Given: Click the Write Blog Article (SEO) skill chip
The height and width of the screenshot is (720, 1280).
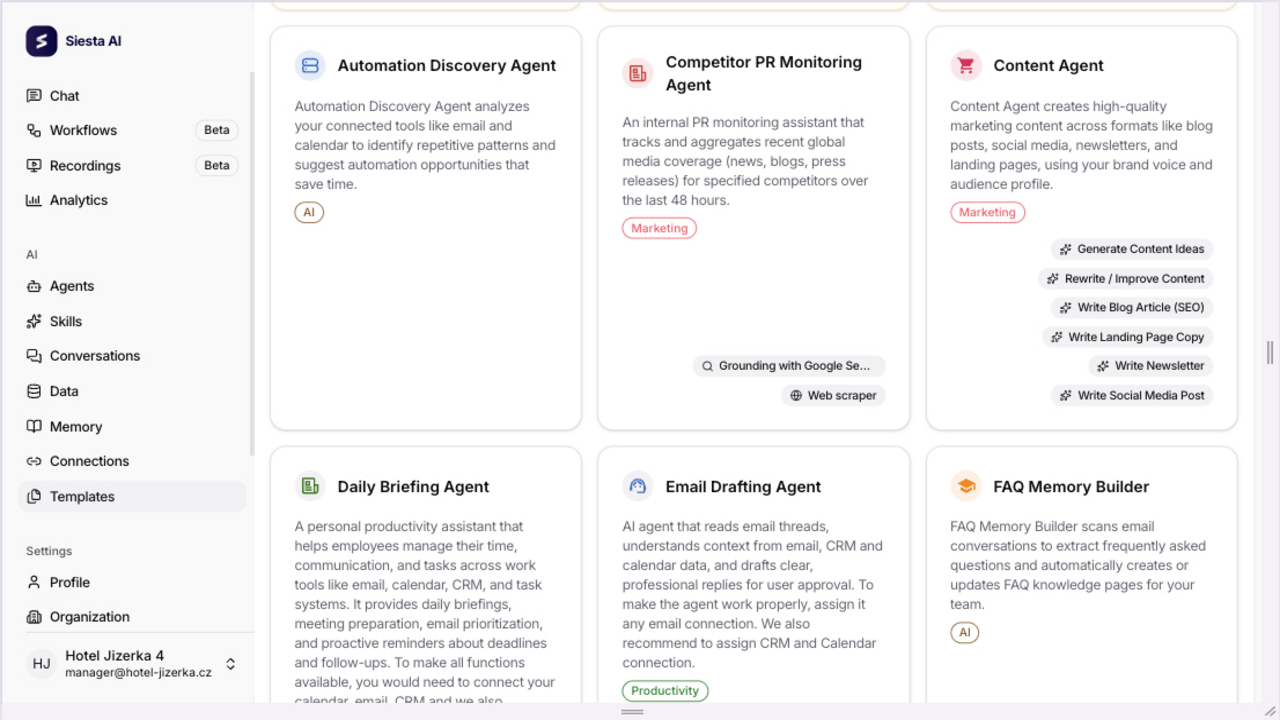Looking at the screenshot, I should pos(1132,308).
